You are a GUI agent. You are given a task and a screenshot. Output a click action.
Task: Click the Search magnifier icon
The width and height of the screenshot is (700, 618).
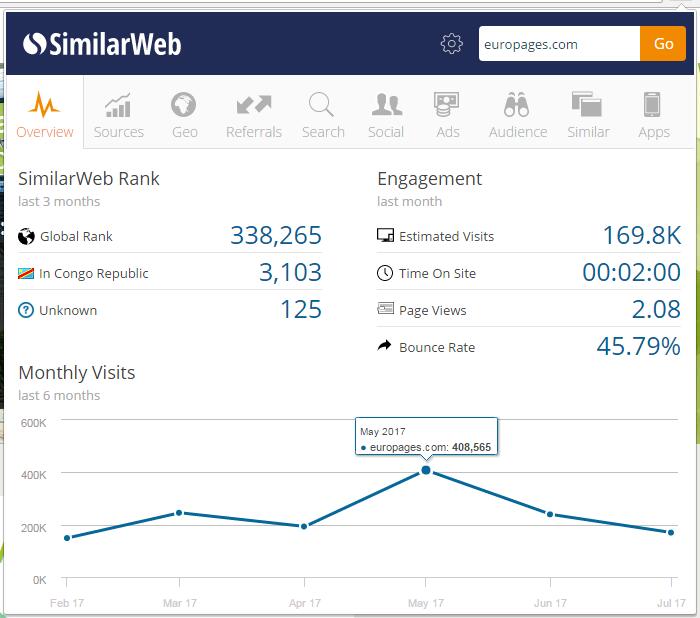(322, 105)
